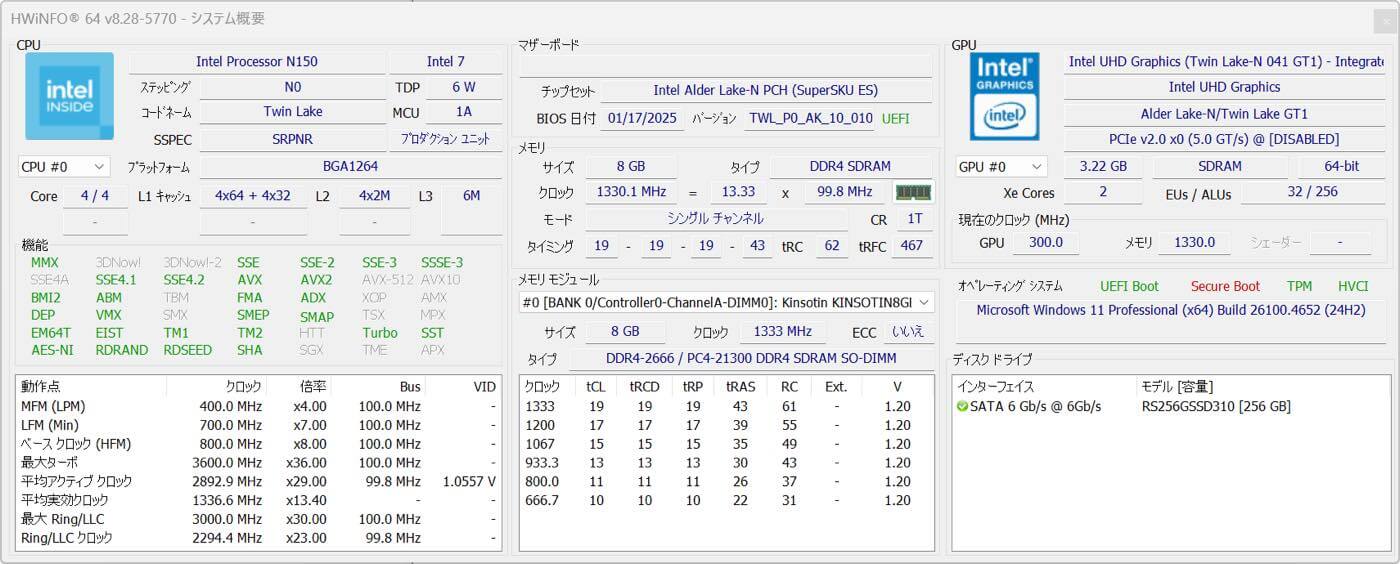Click the PCIe v2.0 x0 DISABLED field
Viewport: 1400px width, 564px height.
[x=1225, y=140]
